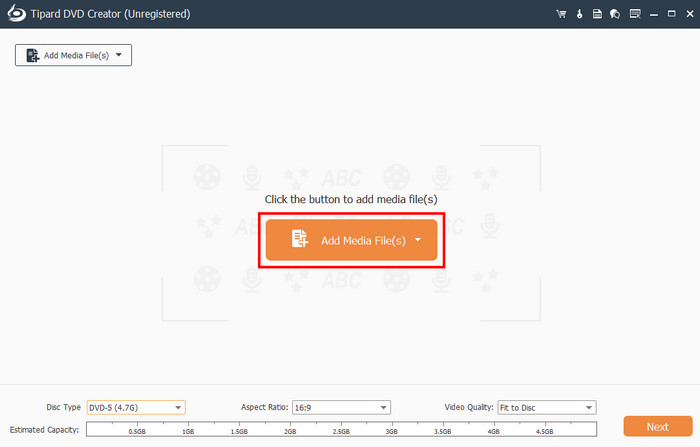Click the top-left Add Media File(s) button
Screen dimensions: 700x447
(73, 55)
